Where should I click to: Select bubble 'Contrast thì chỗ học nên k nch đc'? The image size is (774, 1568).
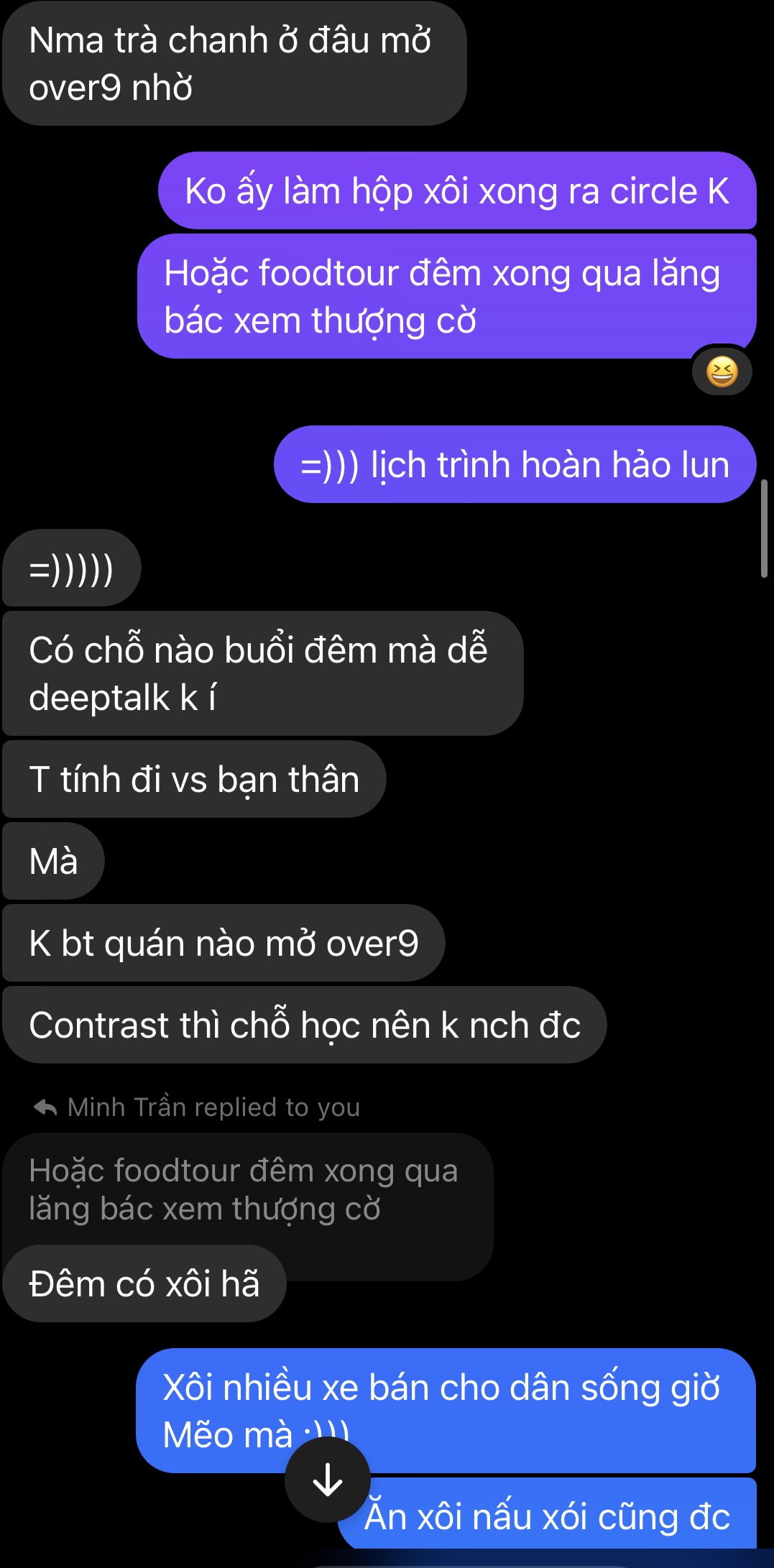305,1025
